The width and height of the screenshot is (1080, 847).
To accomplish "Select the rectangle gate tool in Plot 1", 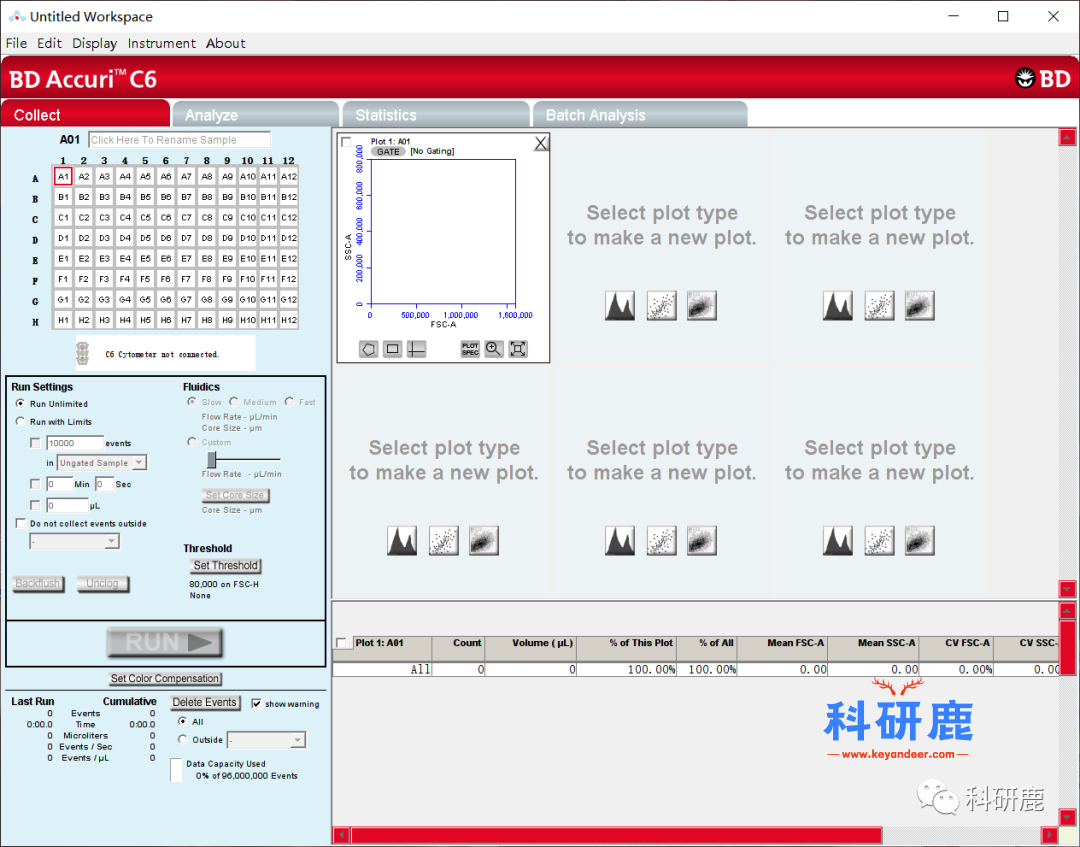I will pyautogui.click(x=393, y=349).
